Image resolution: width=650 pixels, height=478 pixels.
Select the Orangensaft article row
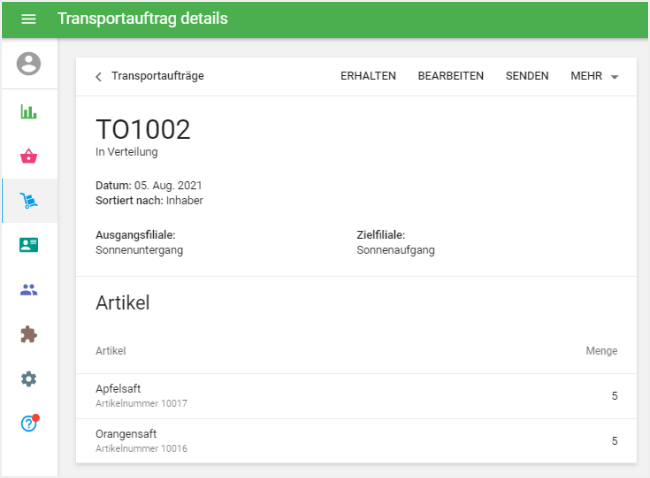[x=356, y=441]
